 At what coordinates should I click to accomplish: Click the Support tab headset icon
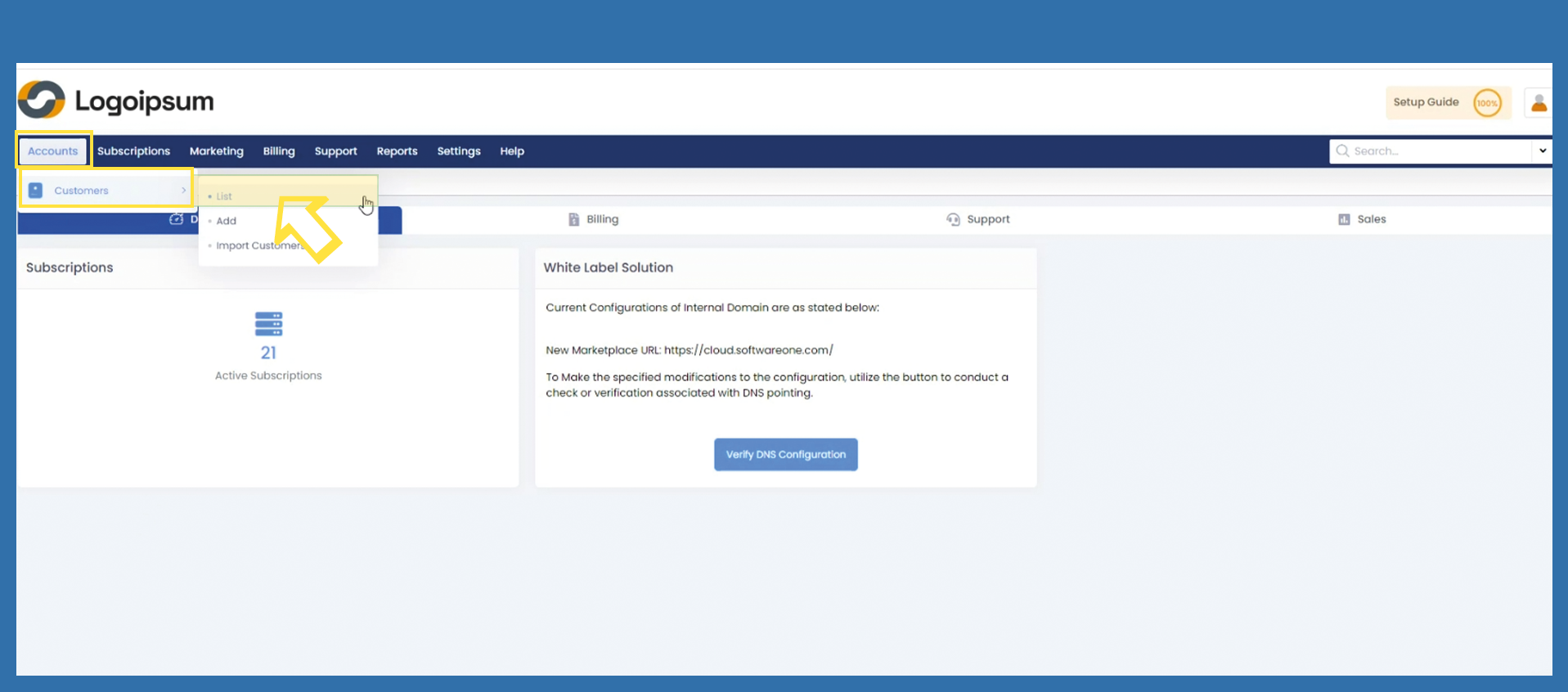953,219
